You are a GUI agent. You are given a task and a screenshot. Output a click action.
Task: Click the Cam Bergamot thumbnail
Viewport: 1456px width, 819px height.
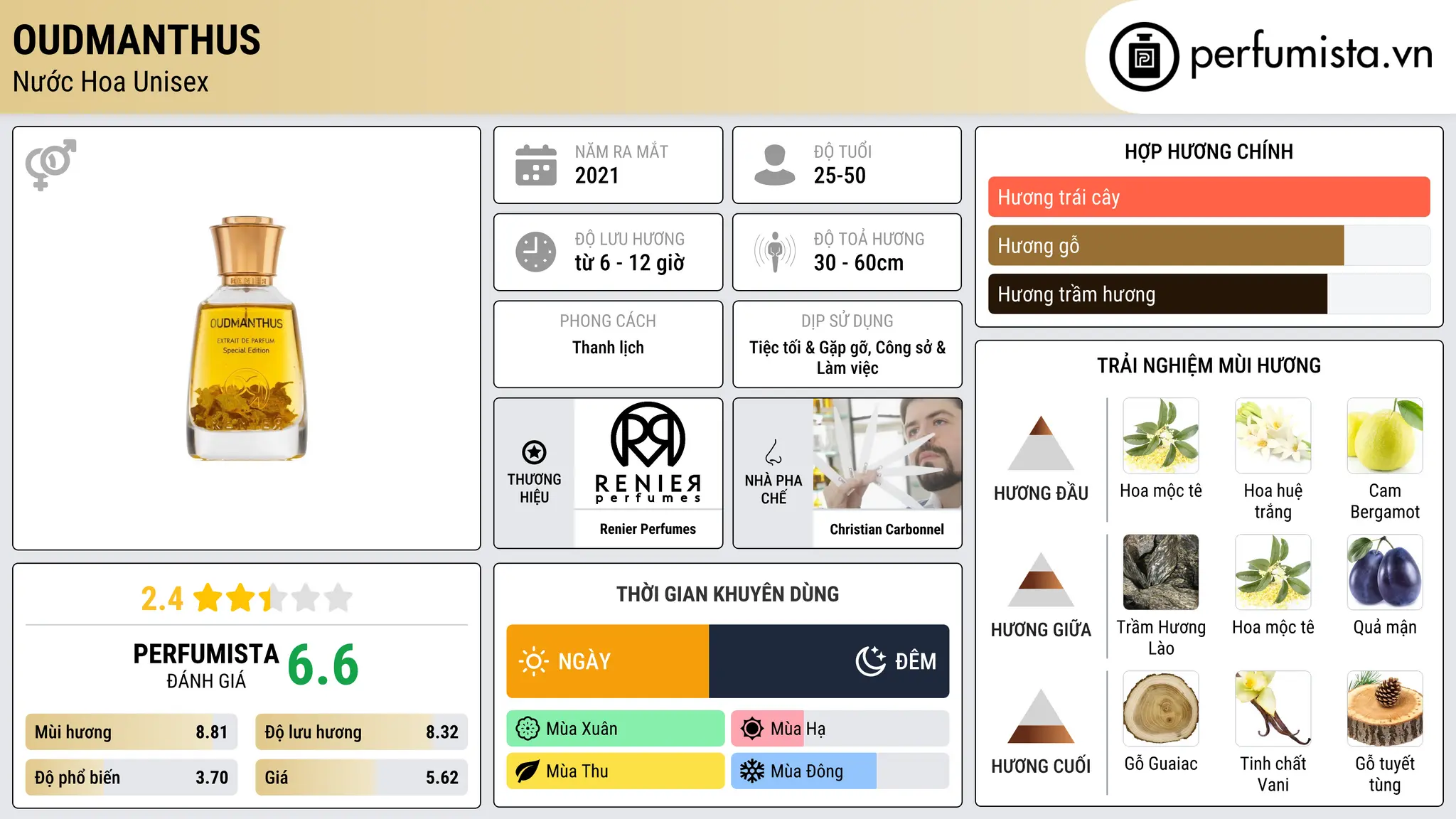[1385, 436]
